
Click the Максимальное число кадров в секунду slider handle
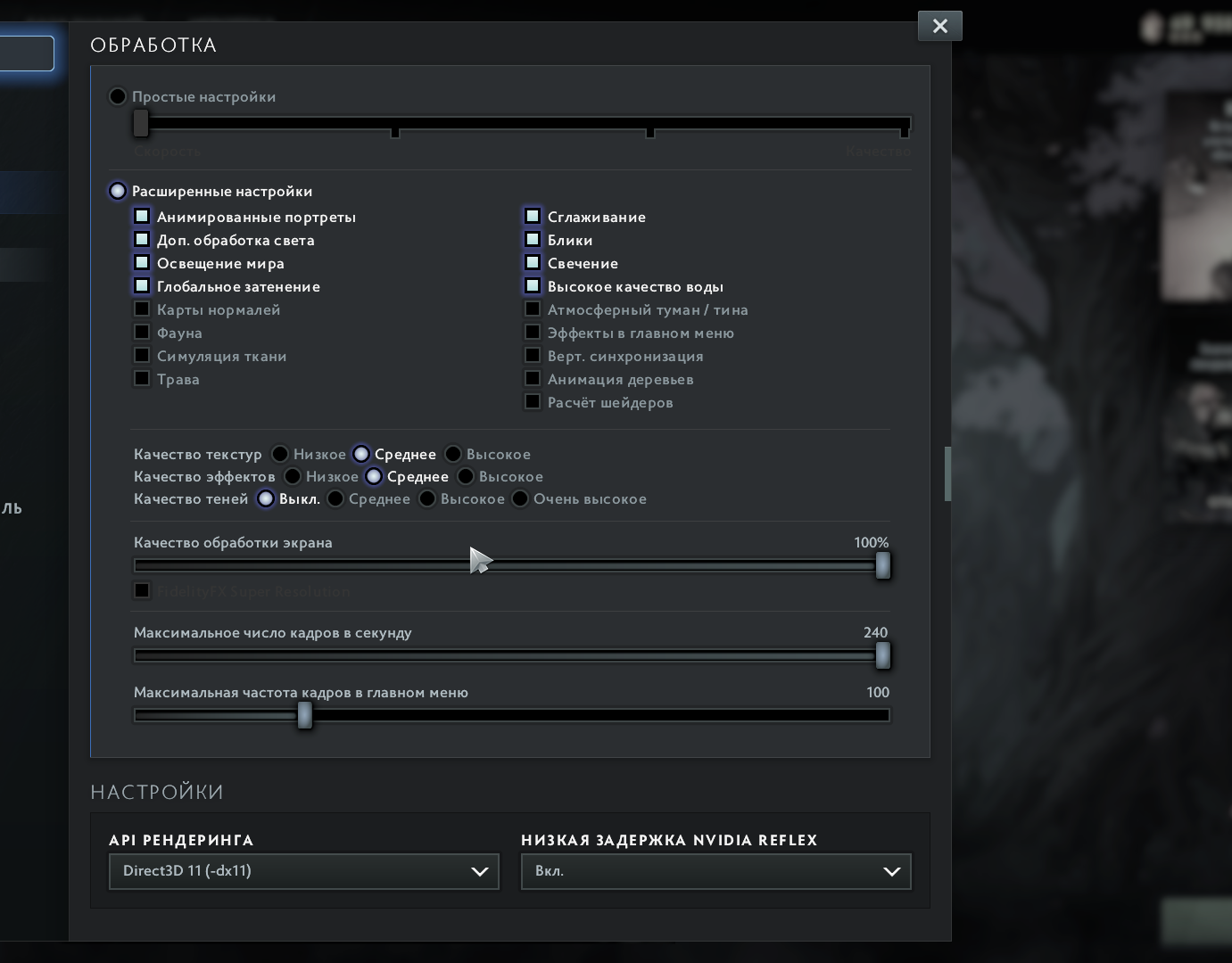tap(882, 655)
